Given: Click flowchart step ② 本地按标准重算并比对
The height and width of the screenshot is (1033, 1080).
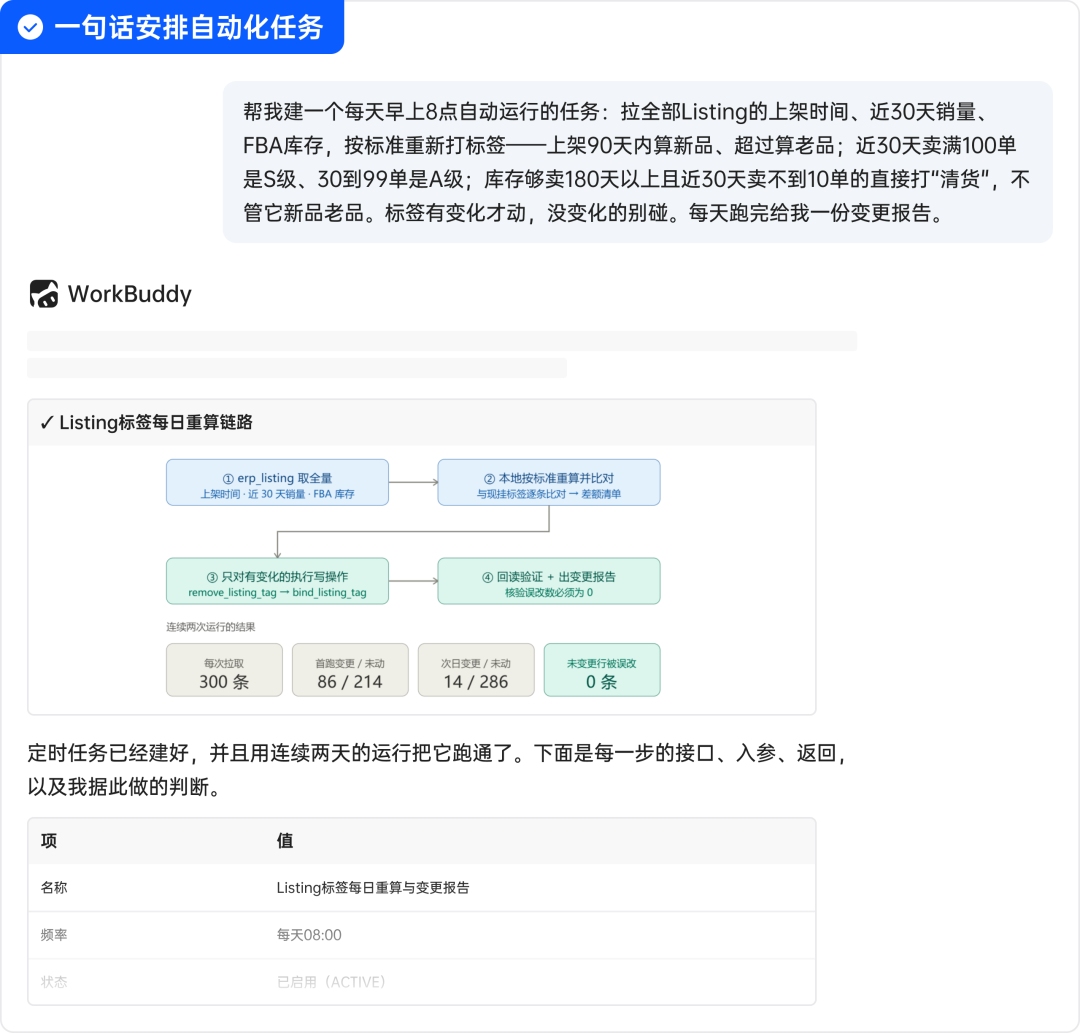Looking at the screenshot, I should (549, 483).
